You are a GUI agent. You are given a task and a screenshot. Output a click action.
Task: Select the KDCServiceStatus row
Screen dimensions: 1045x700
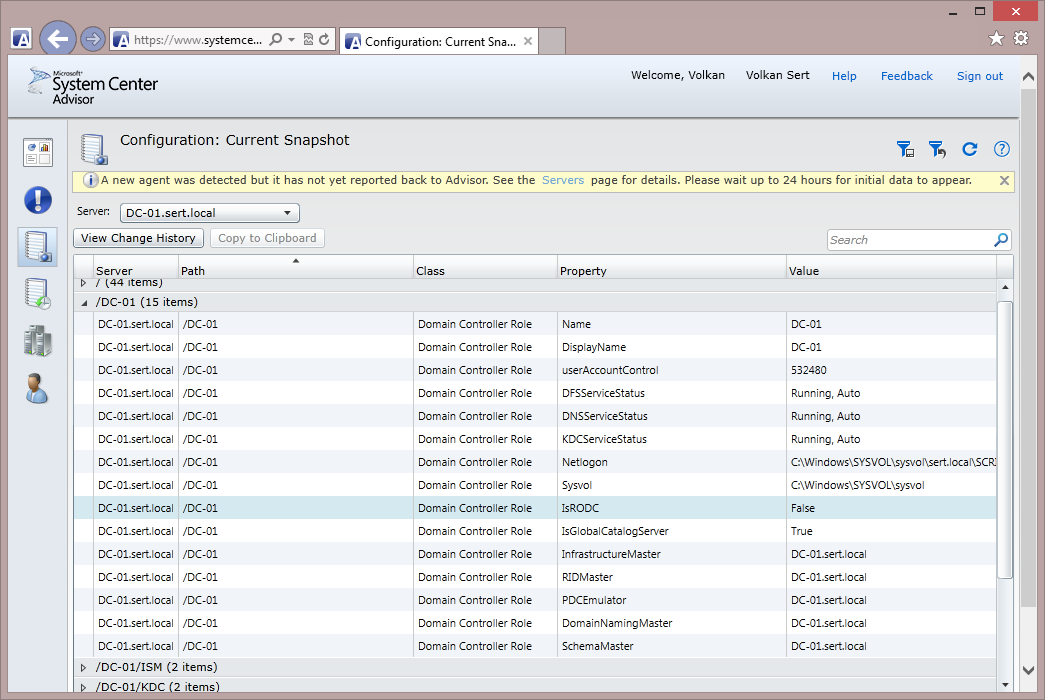tap(535, 439)
